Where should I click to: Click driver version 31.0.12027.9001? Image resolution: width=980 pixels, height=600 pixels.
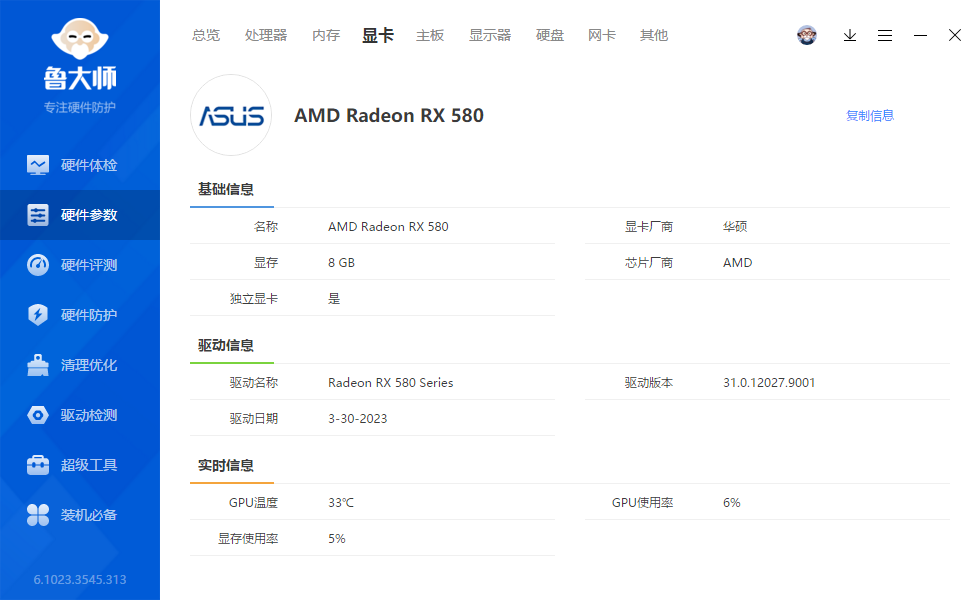coord(769,383)
